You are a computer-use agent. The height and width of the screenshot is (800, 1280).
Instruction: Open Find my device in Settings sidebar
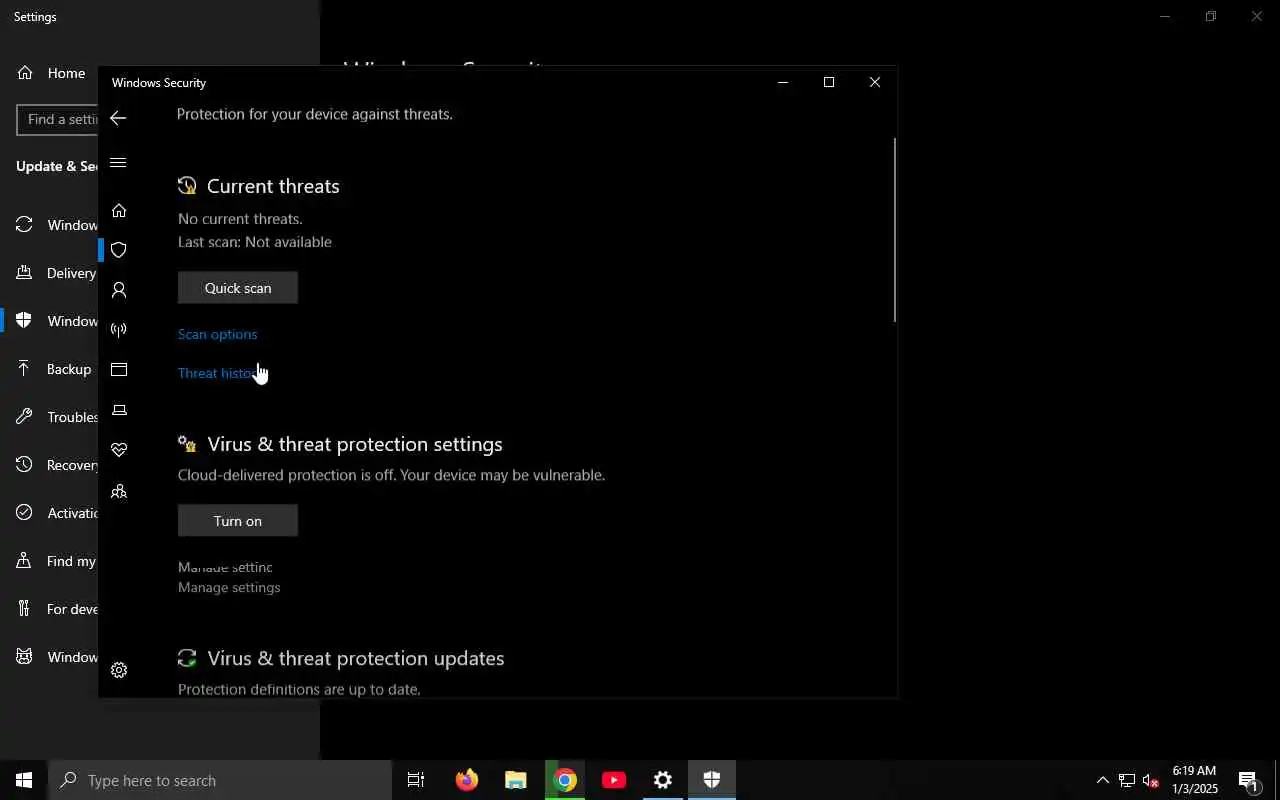(x=50, y=561)
